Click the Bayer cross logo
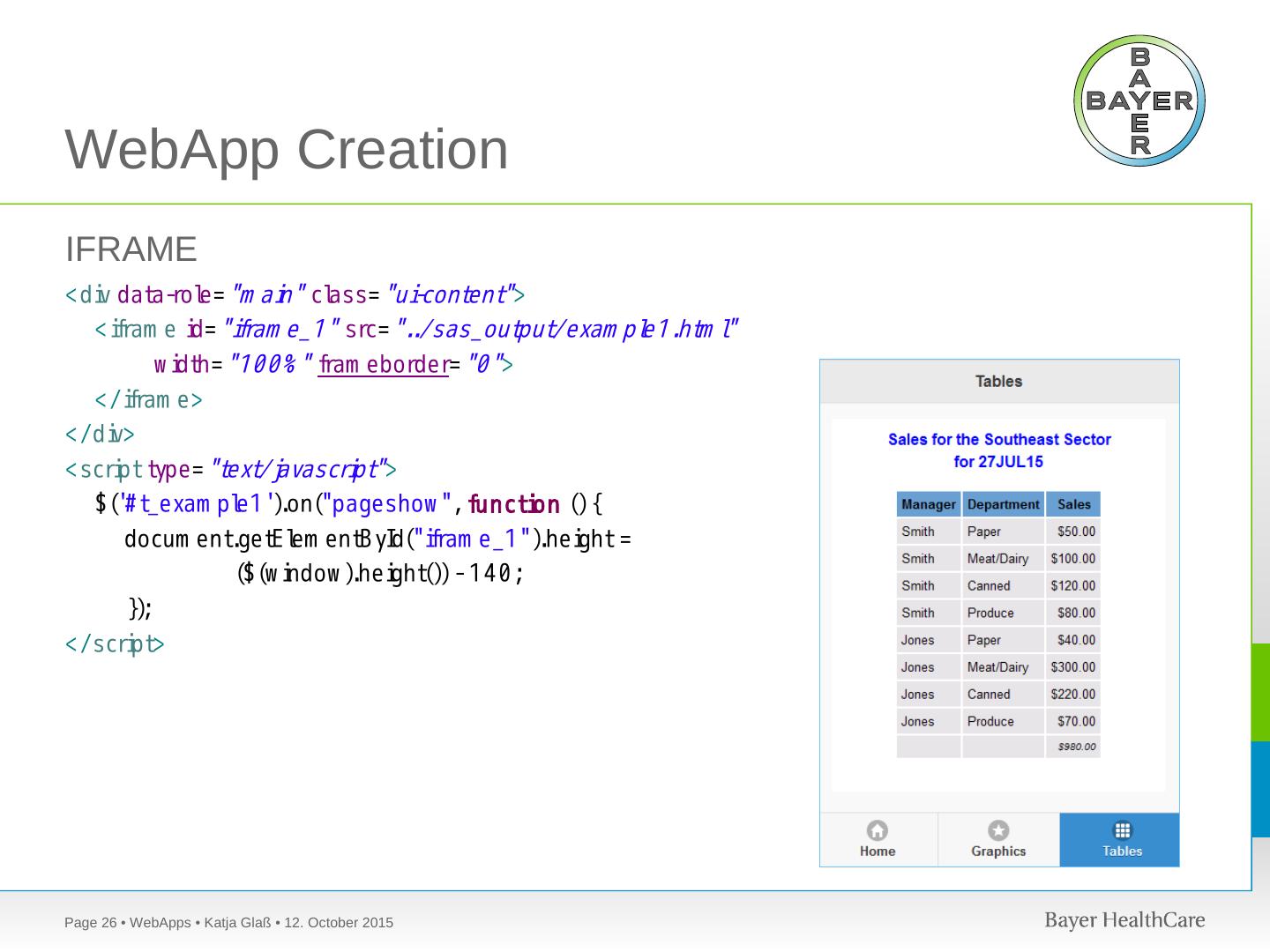 (1139, 100)
